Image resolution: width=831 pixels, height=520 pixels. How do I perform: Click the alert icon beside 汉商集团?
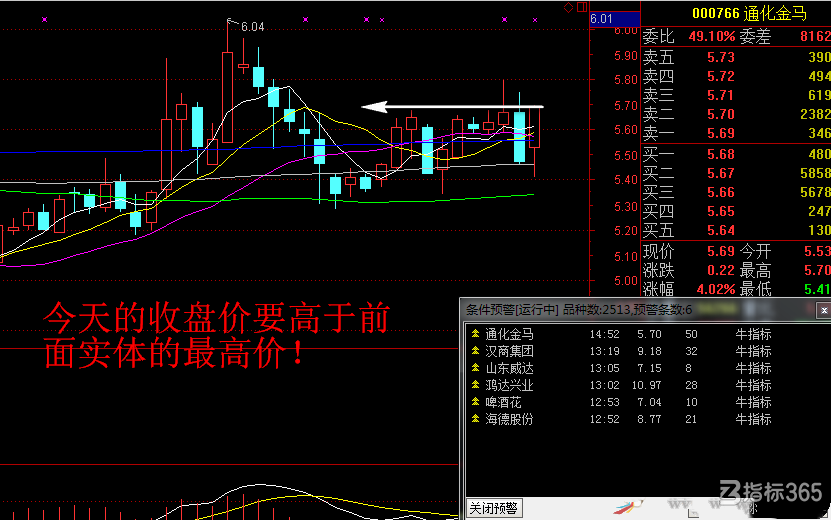point(475,351)
